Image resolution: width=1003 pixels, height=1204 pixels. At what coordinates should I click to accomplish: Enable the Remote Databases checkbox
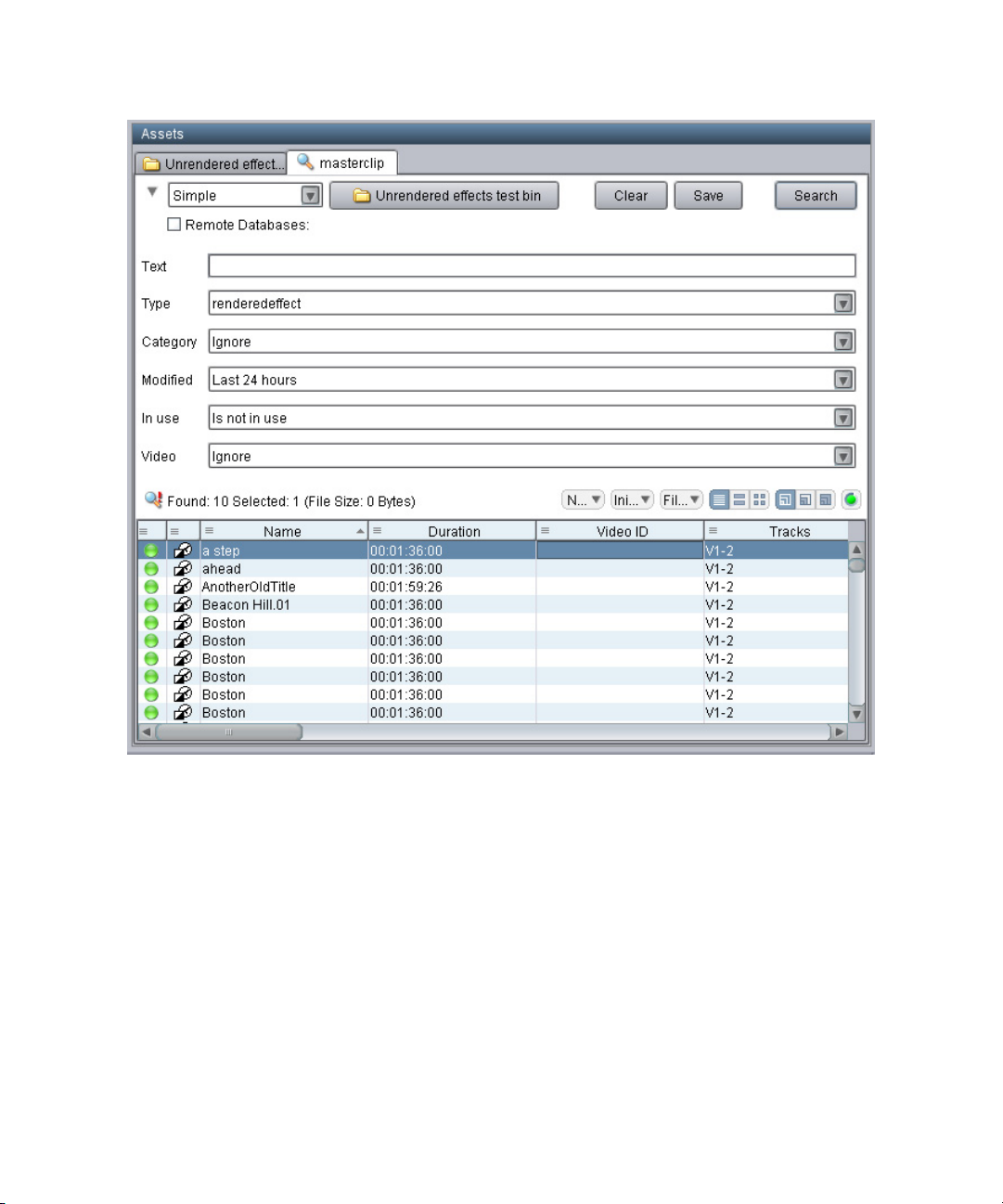tap(174, 224)
